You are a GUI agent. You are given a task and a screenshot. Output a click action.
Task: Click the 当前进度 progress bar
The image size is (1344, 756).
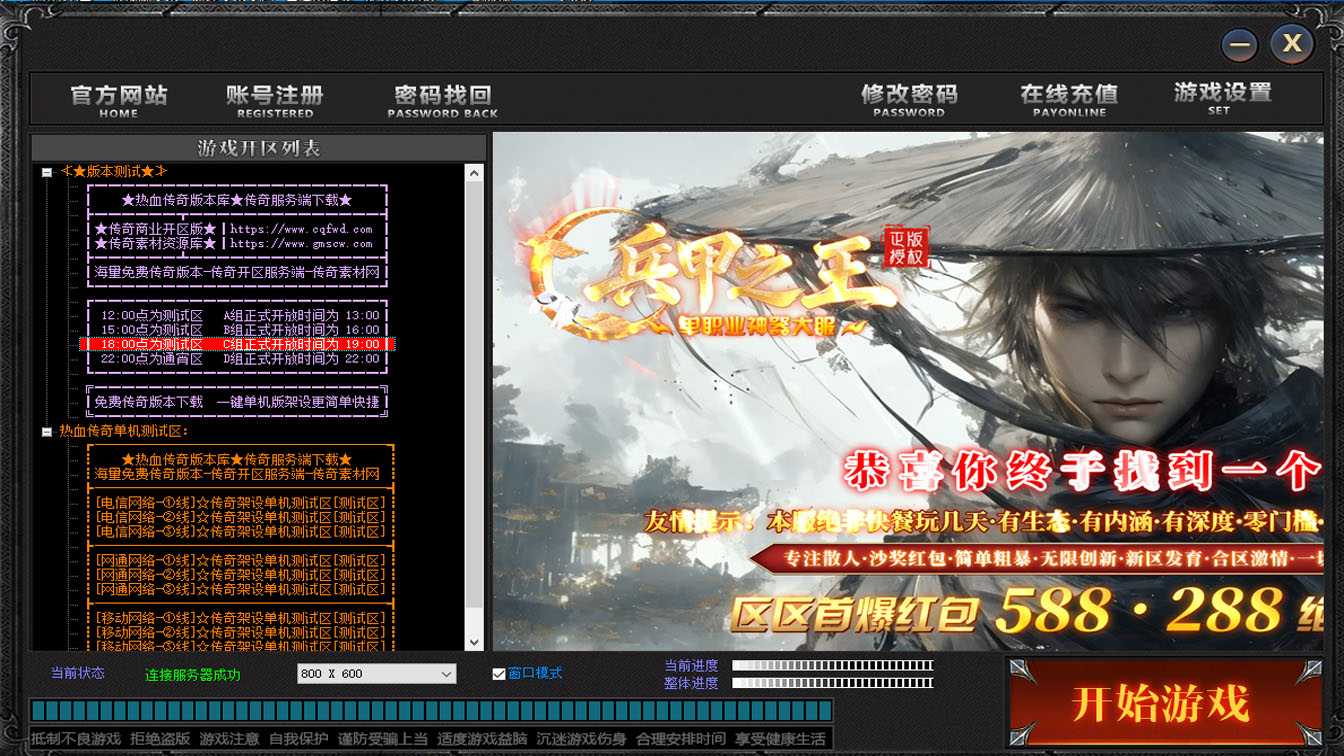click(833, 666)
